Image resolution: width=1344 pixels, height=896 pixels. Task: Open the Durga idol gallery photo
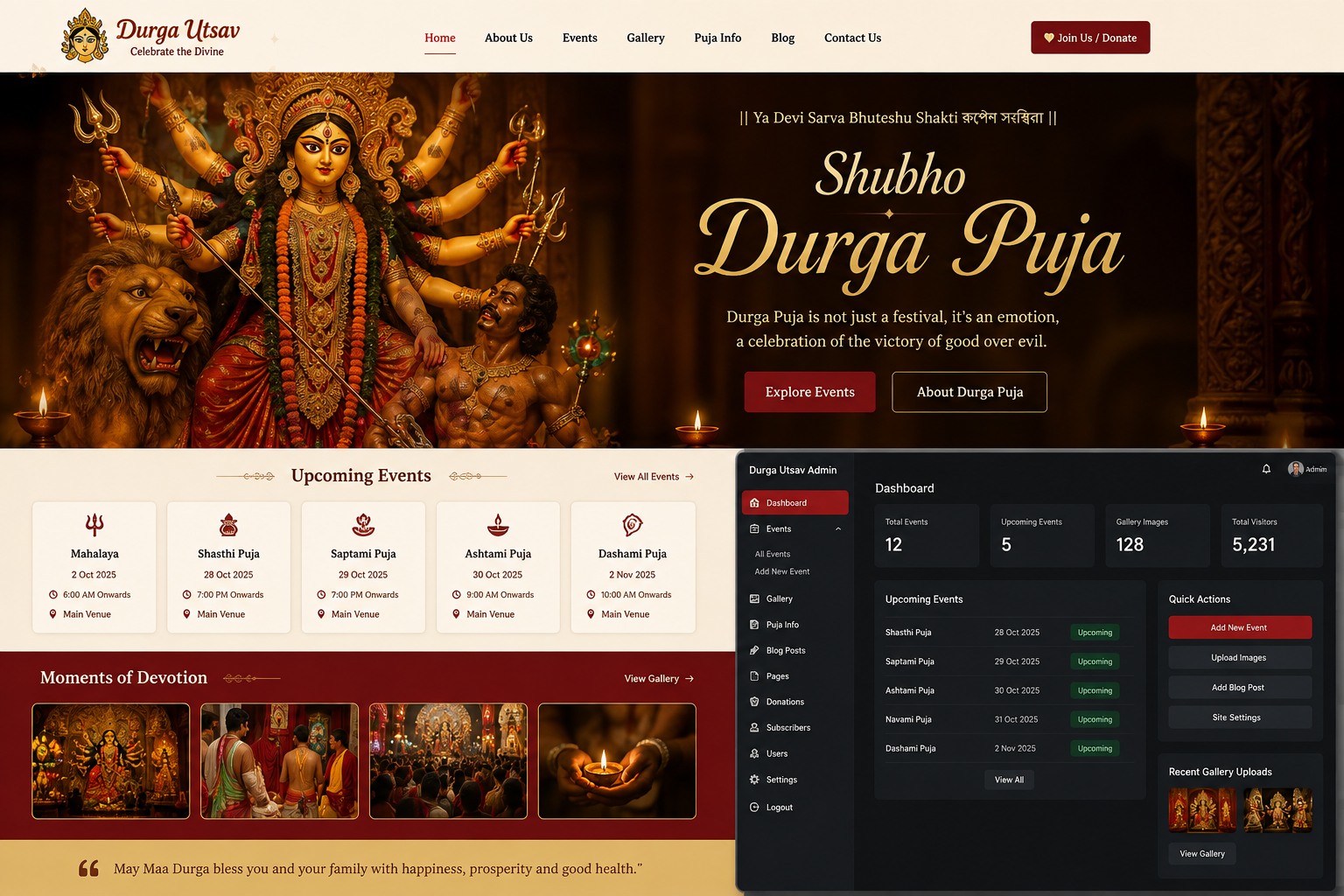tap(111, 761)
